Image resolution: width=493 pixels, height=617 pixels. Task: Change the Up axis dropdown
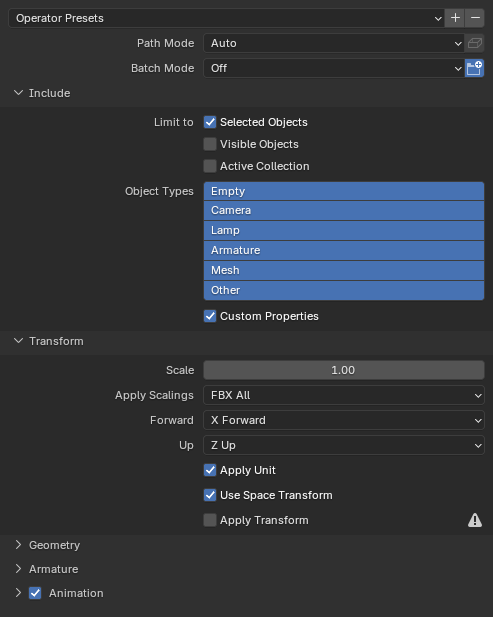[x=343, y=445]
